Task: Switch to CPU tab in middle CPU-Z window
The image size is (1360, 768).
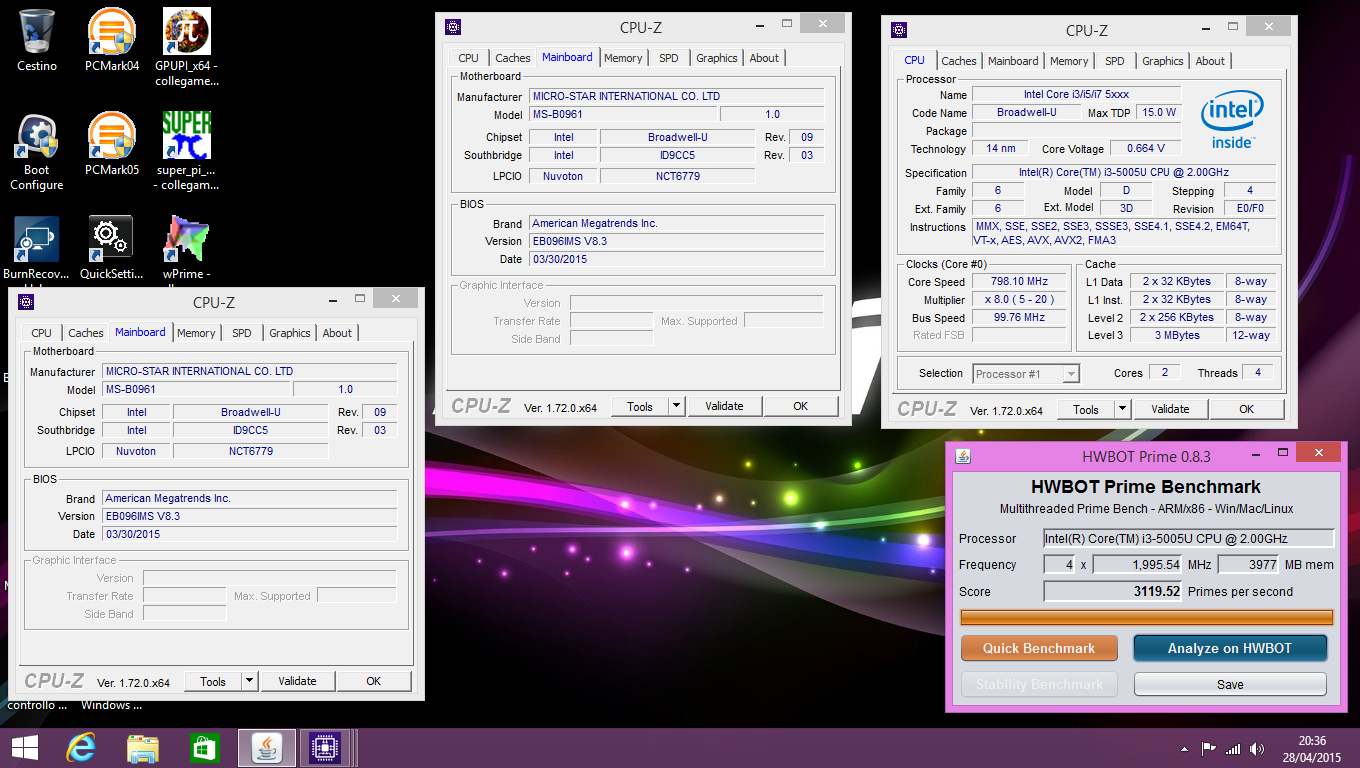Action: pyautogui.click(x=468, y=58)
